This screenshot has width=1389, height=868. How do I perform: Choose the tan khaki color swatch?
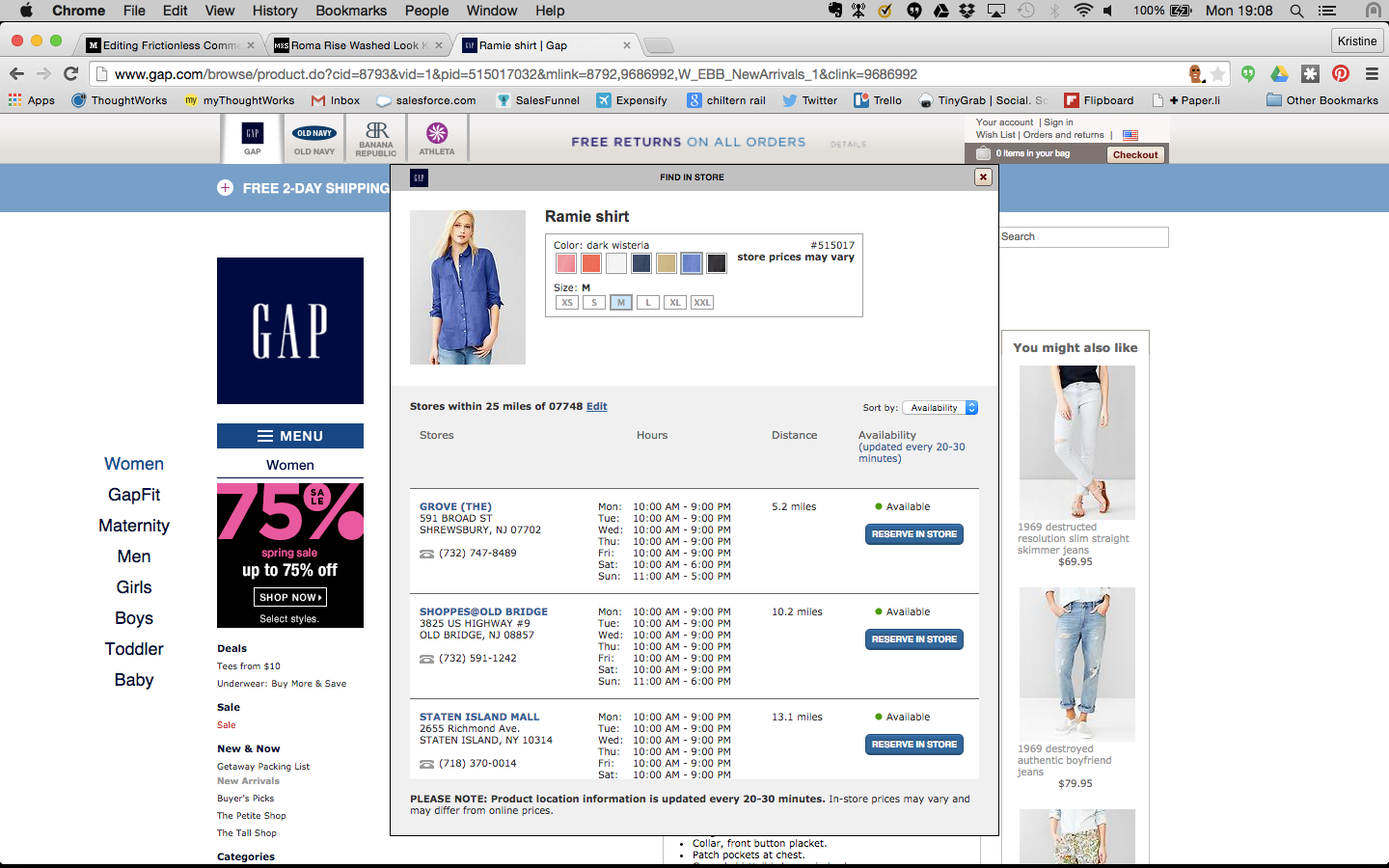[x=667, y=263]
